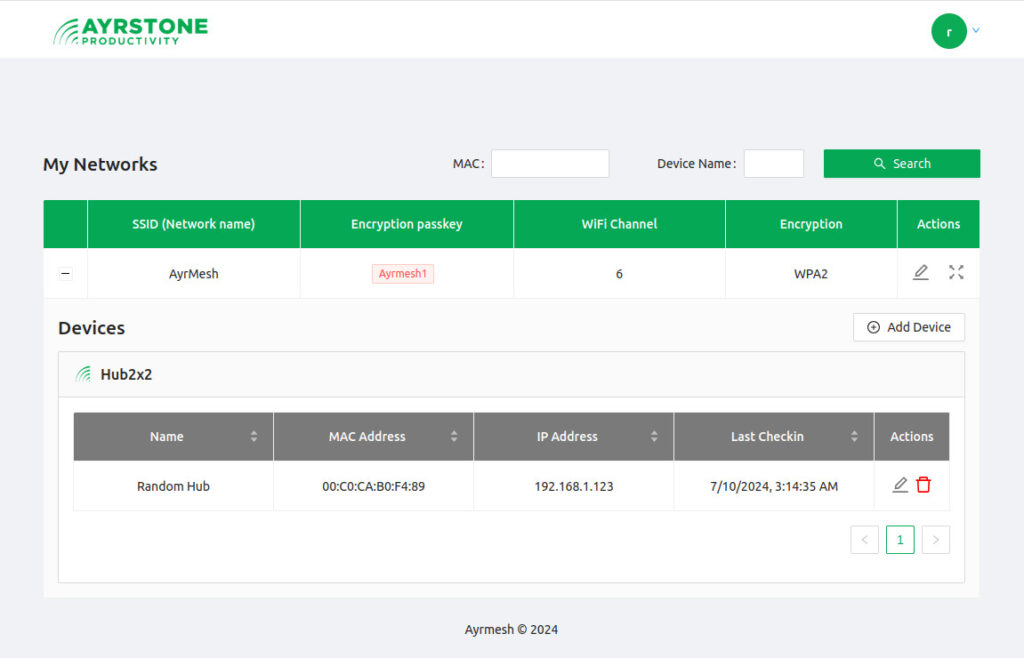Click the next page arrow
The width and height of the screenshot is (1024, 658).
[935, 540]
